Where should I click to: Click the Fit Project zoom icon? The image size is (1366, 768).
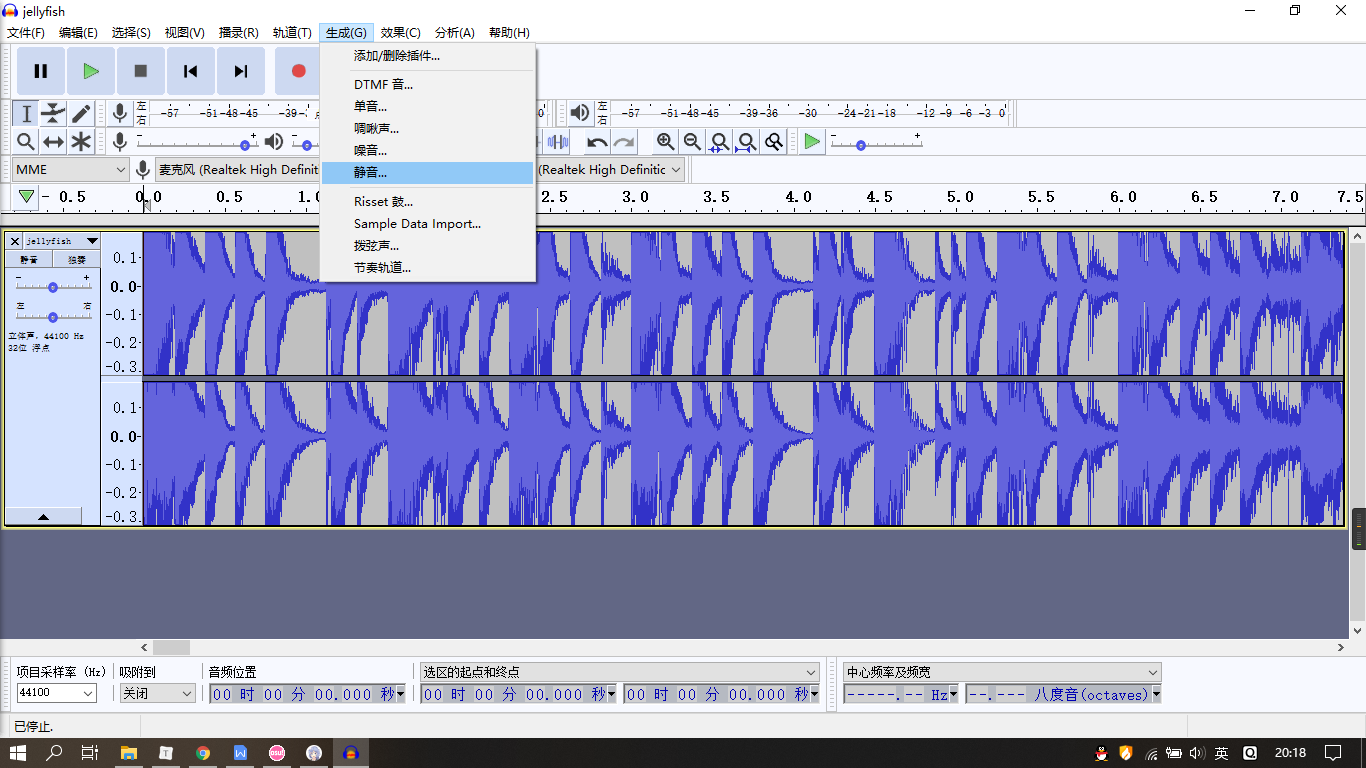[746, 142]
